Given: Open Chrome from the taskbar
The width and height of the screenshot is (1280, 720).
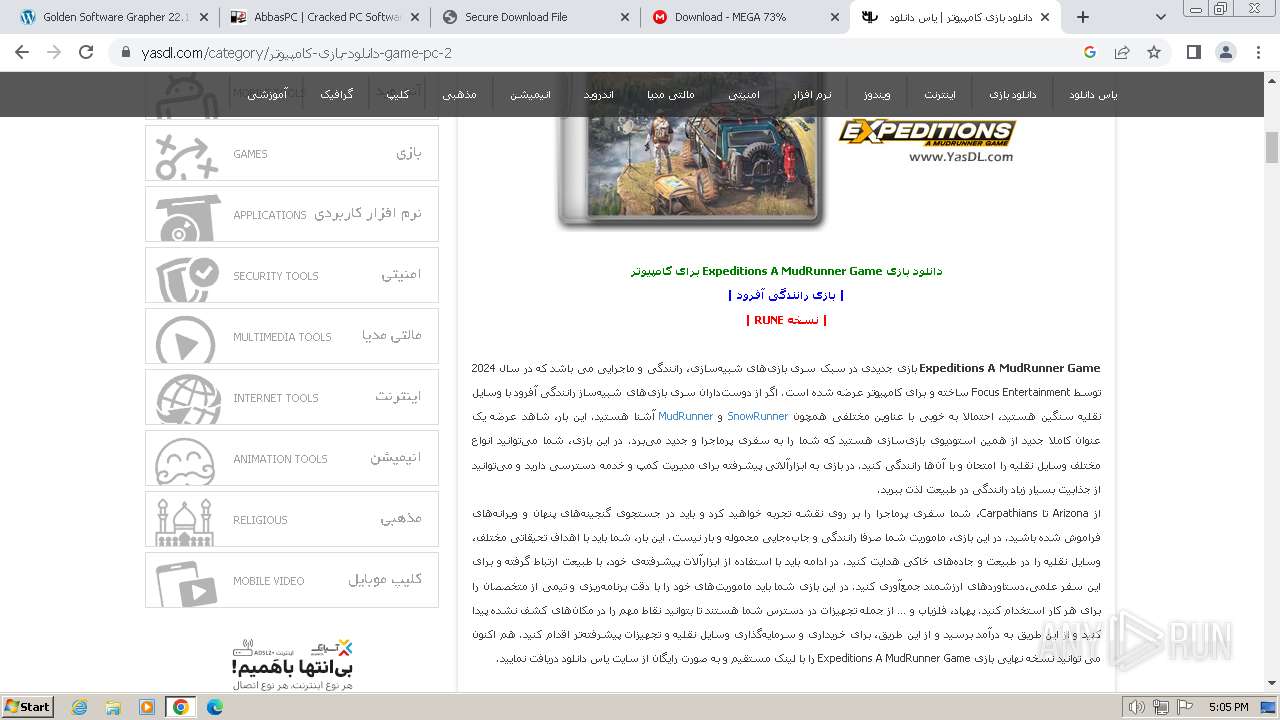Looking at the screenshot, I should pyautogui.click(x=180, y=707).
